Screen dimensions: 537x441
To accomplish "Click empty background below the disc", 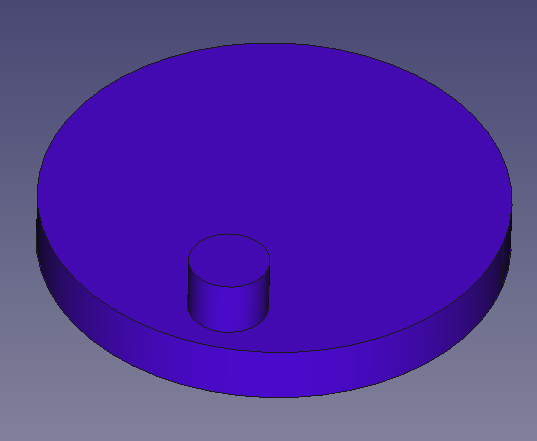I will [274, 421].
